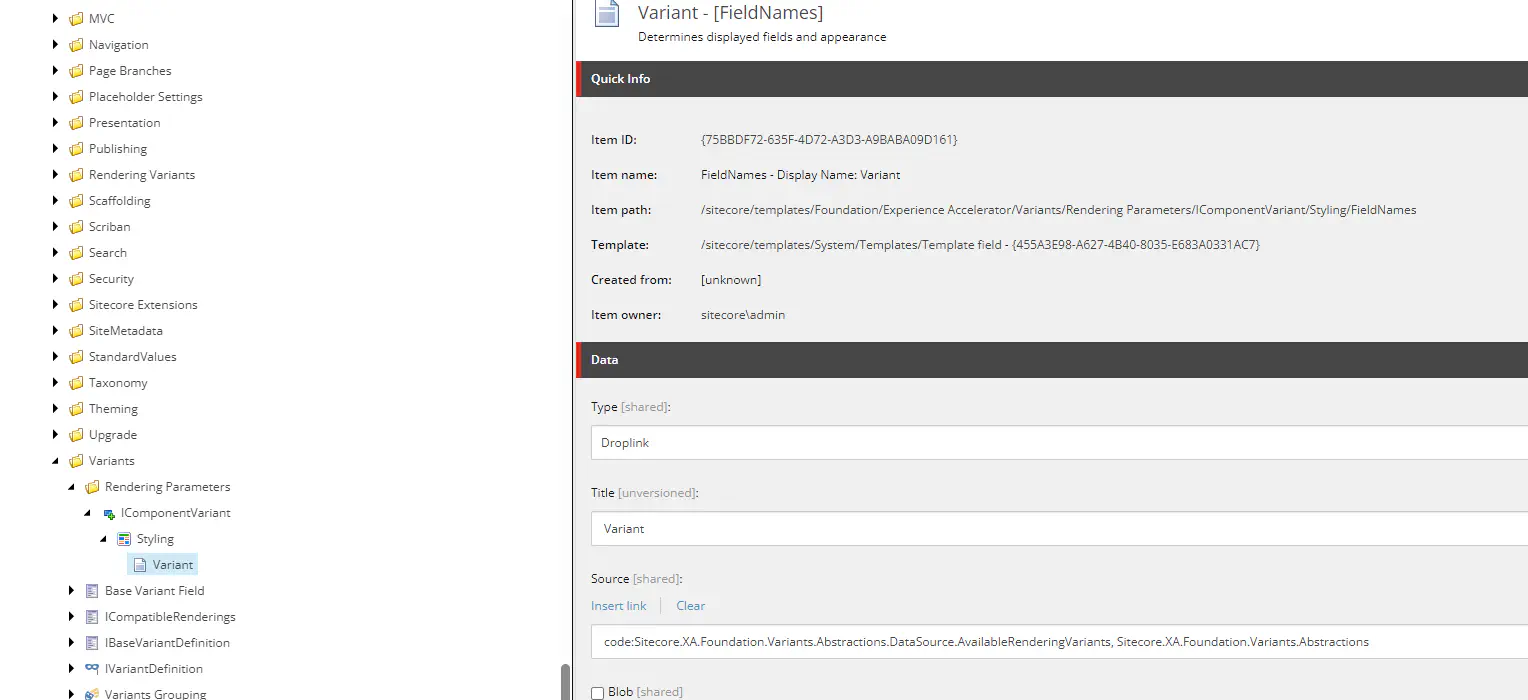Click the content tree vertical scrollbar
Image resolution: width=1528 pixels, height=700 pixels.
pos(565,683)
